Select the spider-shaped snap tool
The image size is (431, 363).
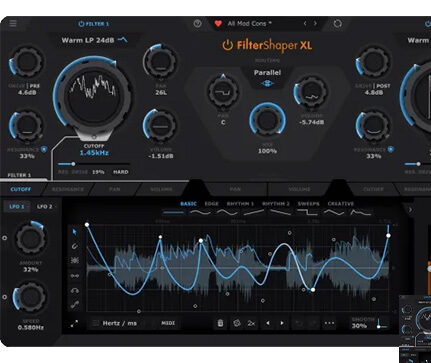tap(75, 261)
